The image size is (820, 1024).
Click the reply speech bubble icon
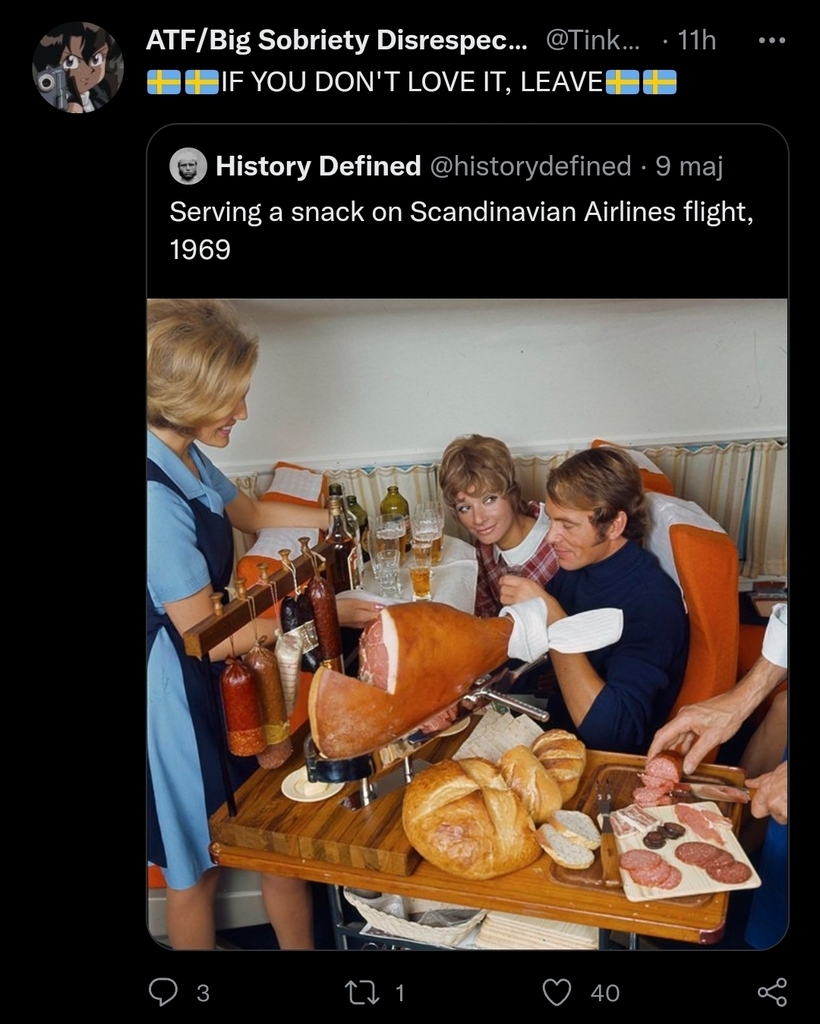[163, 991]
